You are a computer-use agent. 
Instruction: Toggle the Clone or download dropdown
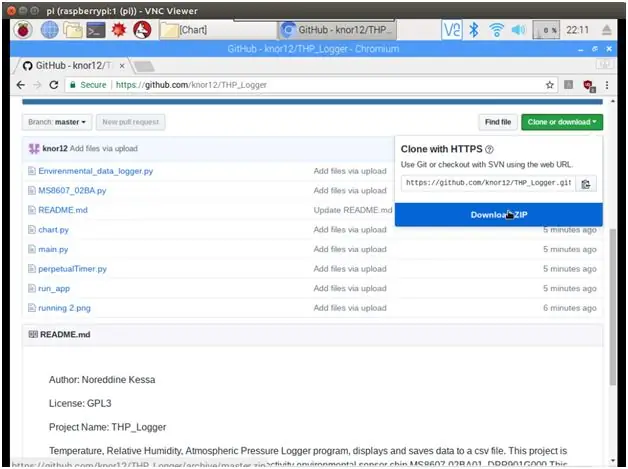tap(562, 122)
